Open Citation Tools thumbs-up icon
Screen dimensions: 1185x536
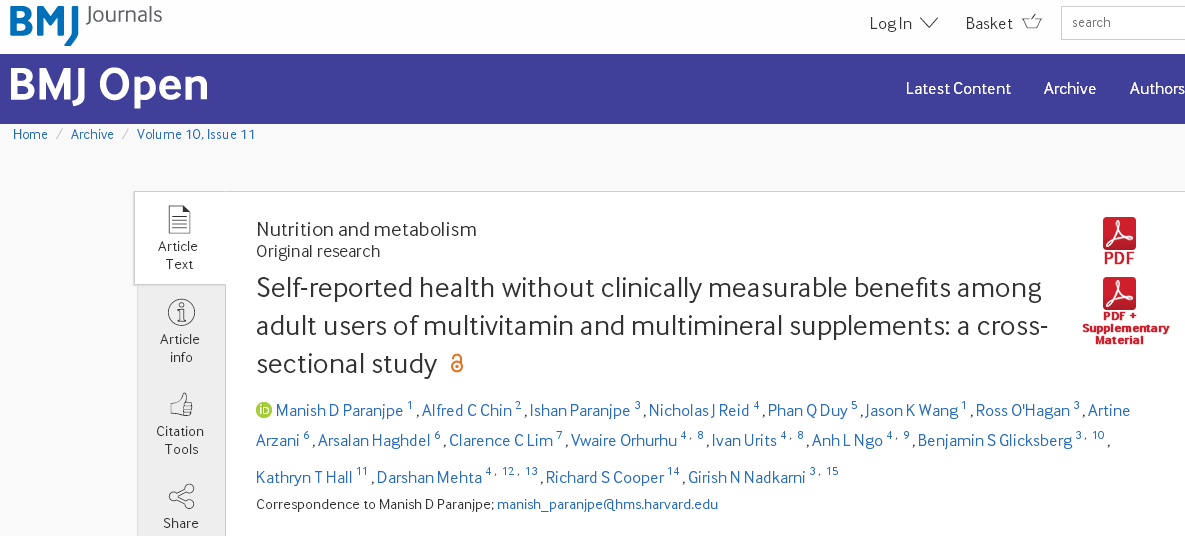tap(181, 405)
